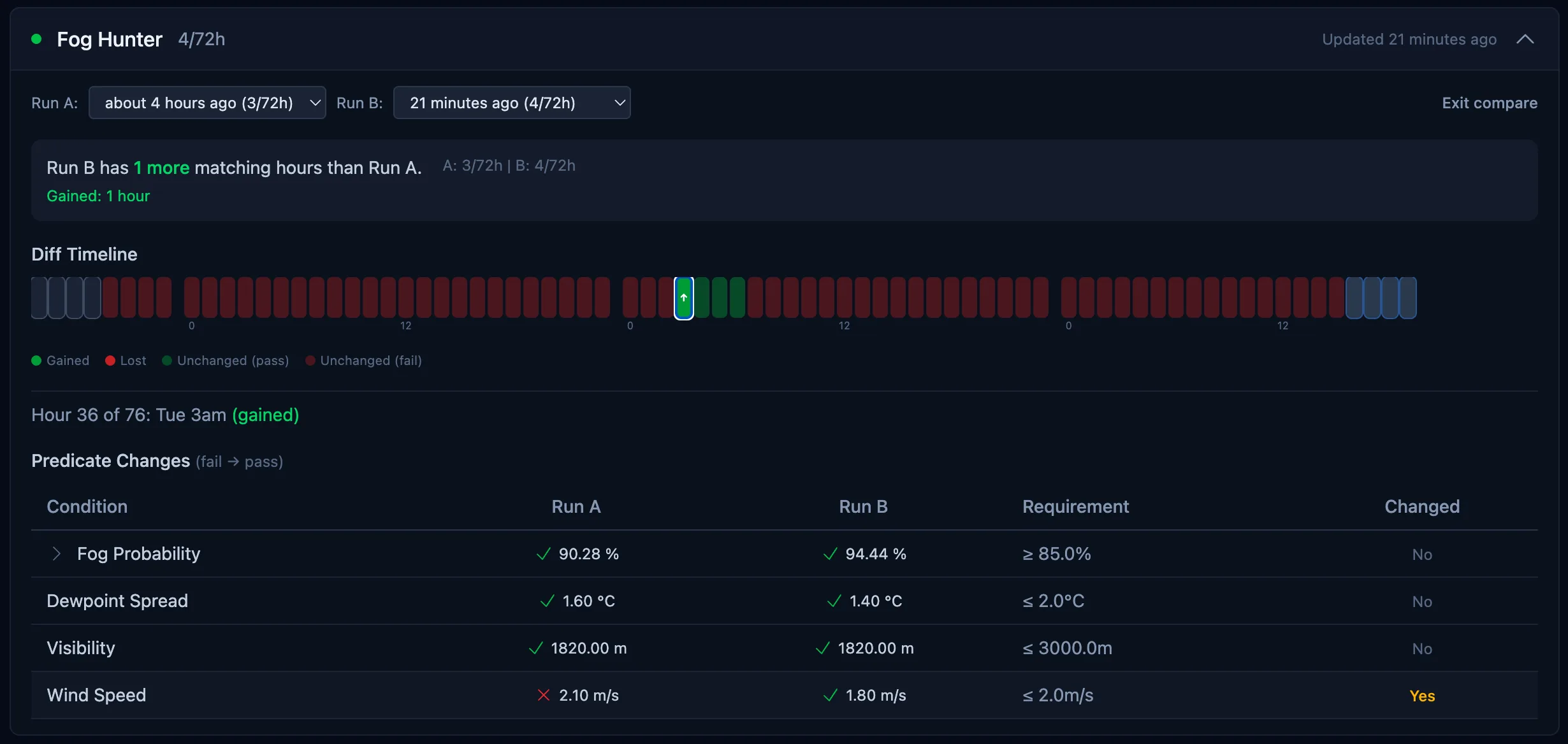Screen dimensions: 1568x744
Task: Open the Run A selection dropdown
Action: point(207,103)
